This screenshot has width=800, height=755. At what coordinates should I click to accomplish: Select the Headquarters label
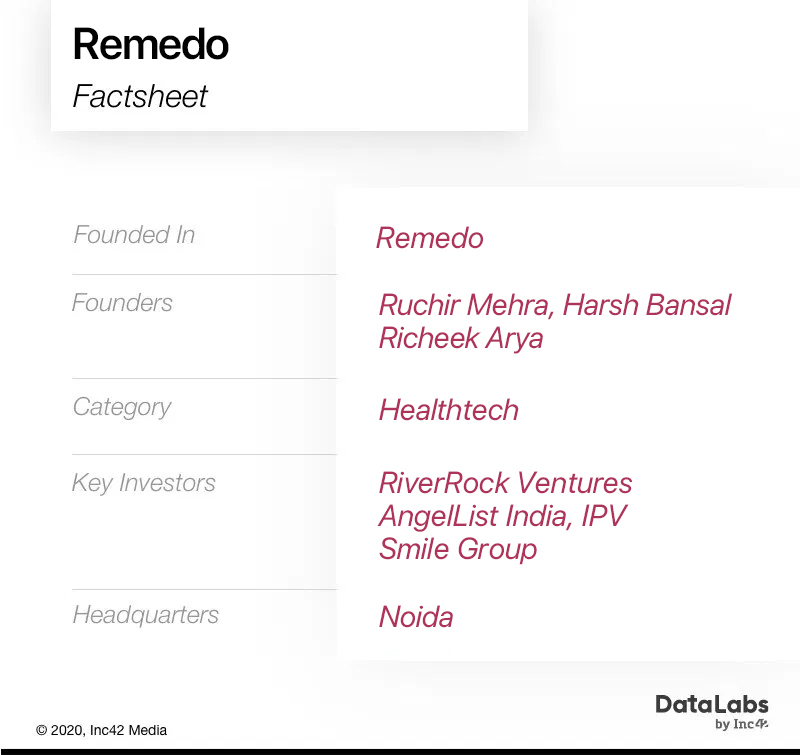[145, 615]
